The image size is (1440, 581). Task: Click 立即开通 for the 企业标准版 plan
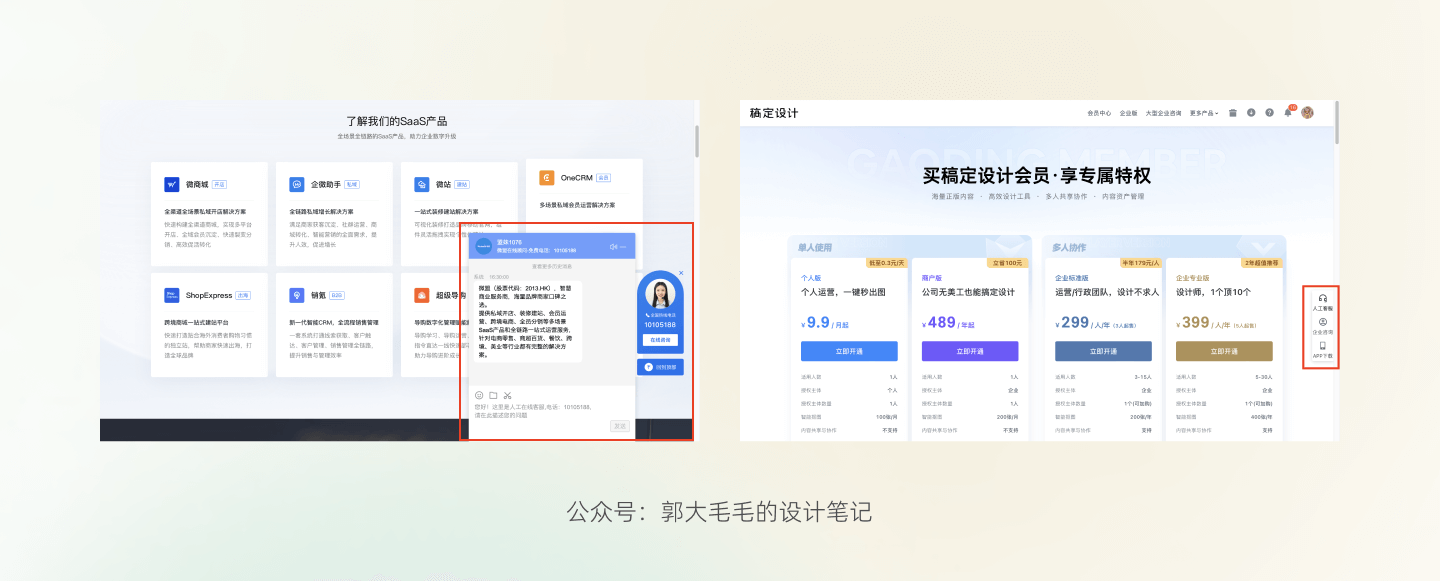click(1103, 351)
